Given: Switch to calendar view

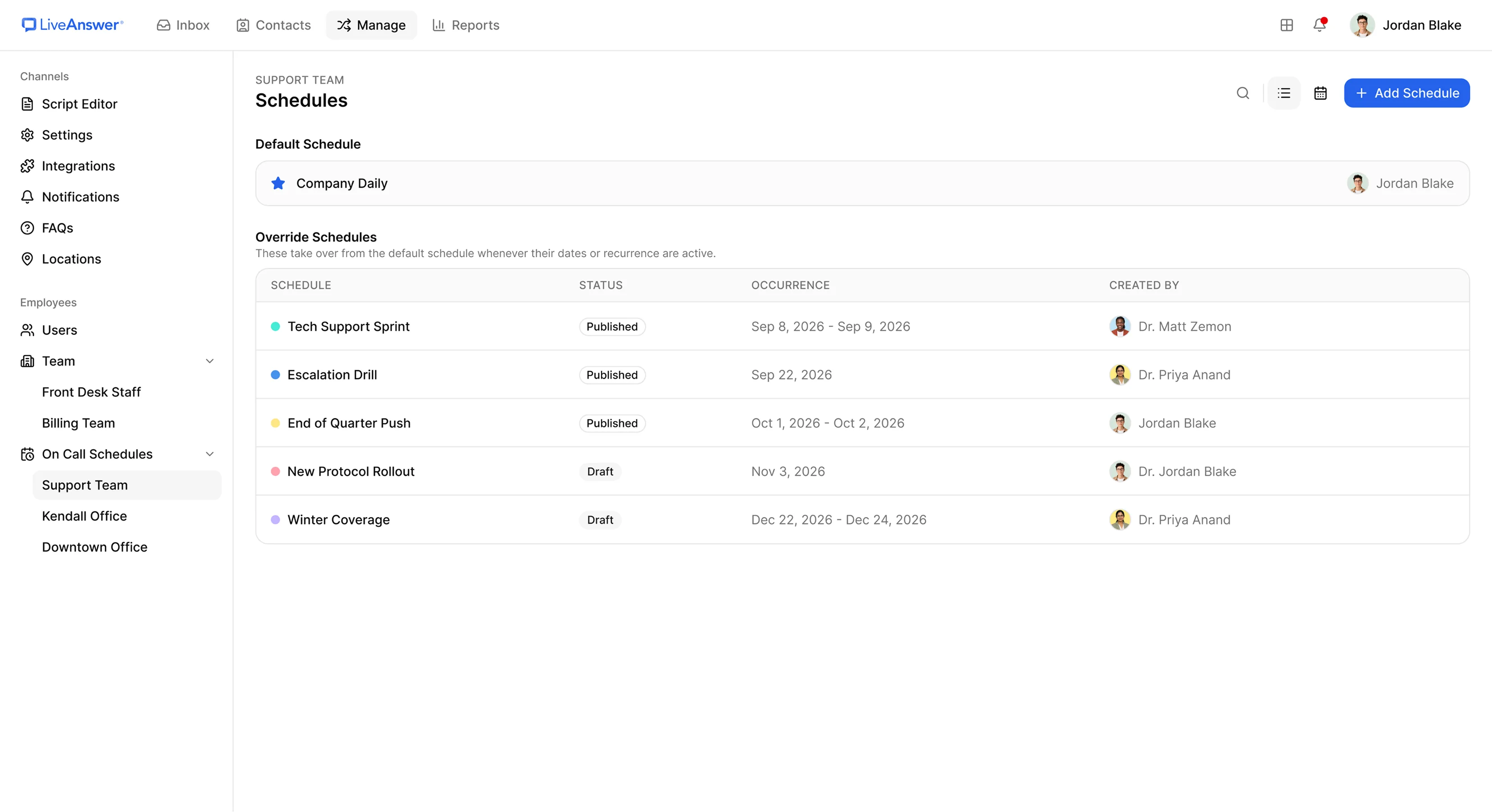Looking at the screenshot, I should tap(1320, 93).
